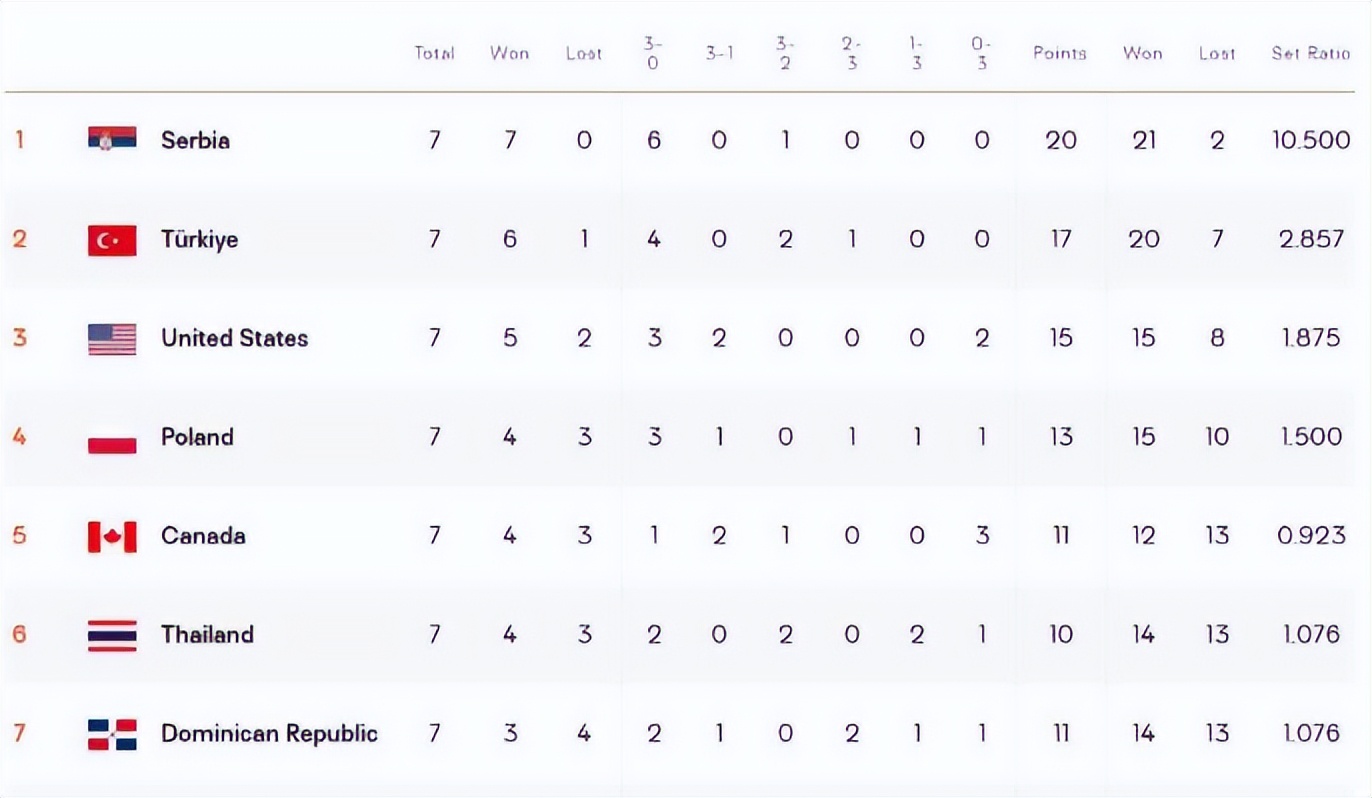The height and width of the screenshot is (798, 1372).
Task: Click the Poland flag icon
Action: click(x=112, y=438)
